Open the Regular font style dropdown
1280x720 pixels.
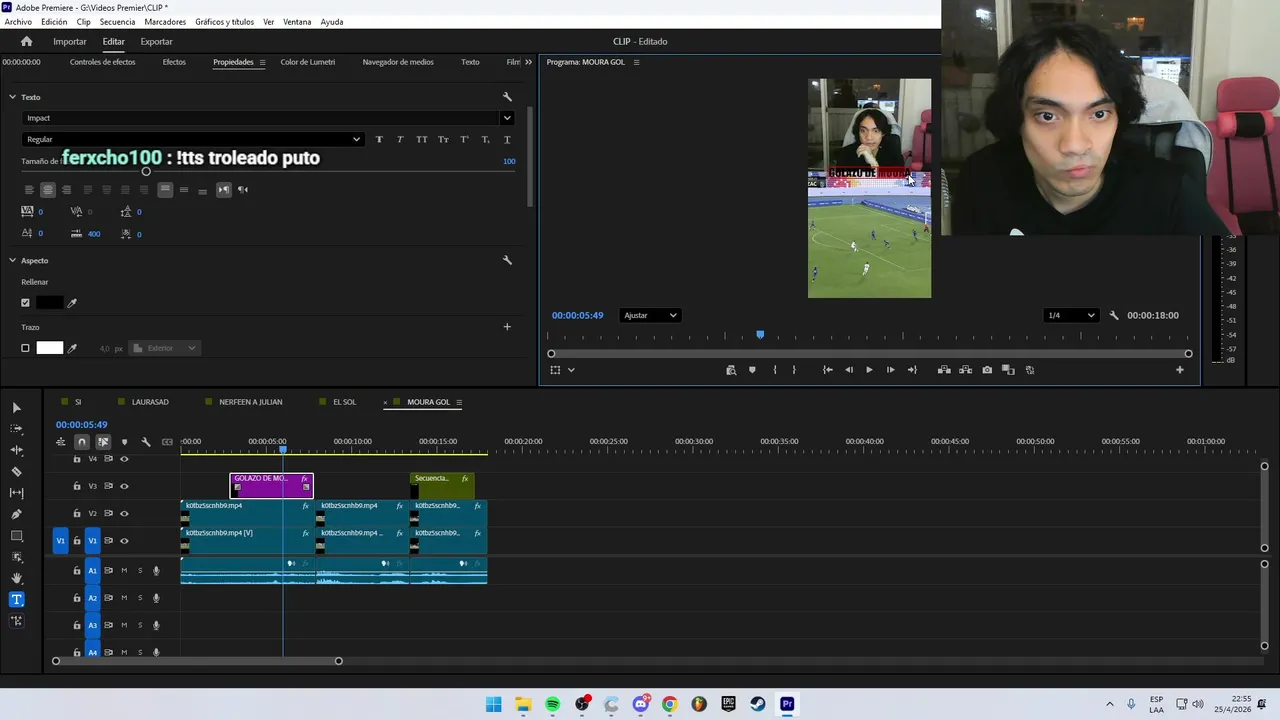[x=192, y=140]
